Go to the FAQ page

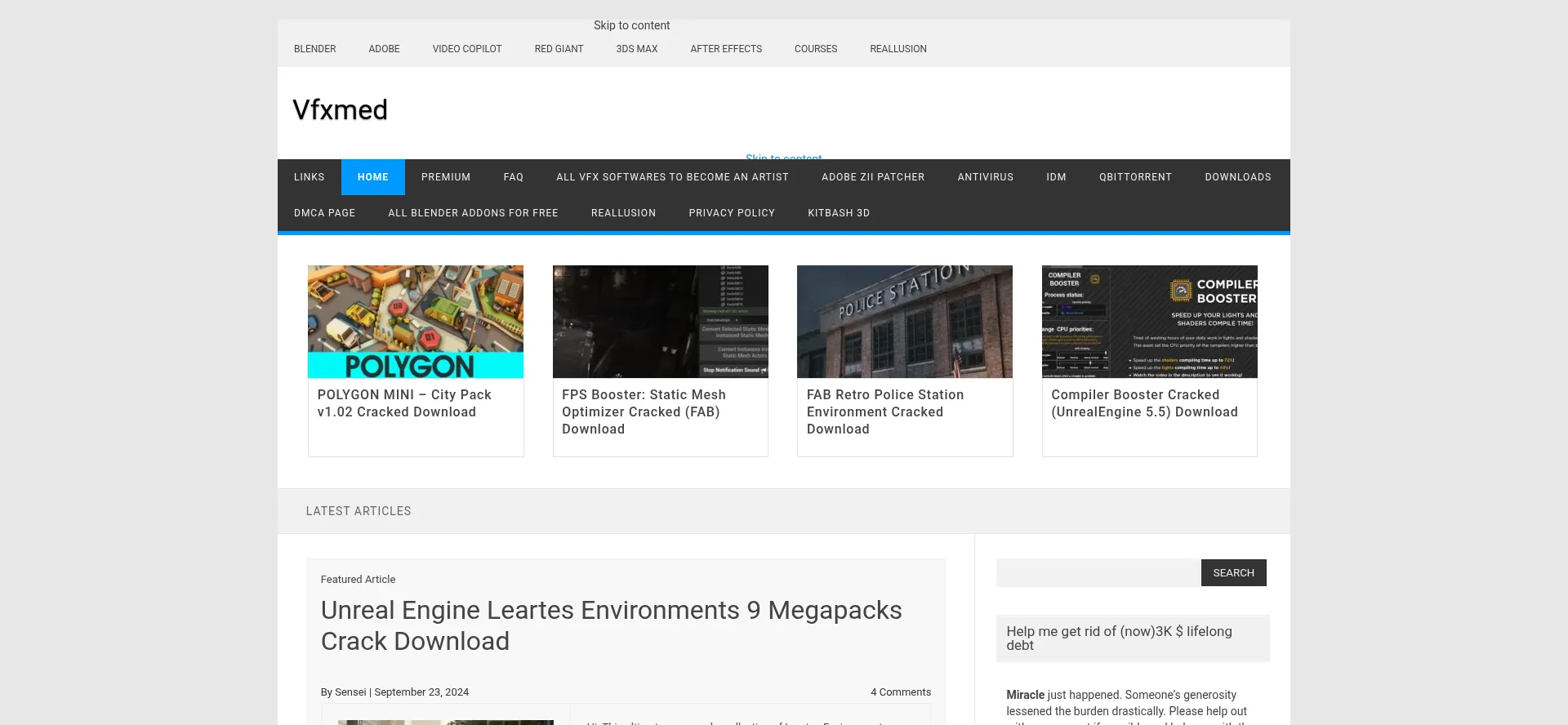513,177
